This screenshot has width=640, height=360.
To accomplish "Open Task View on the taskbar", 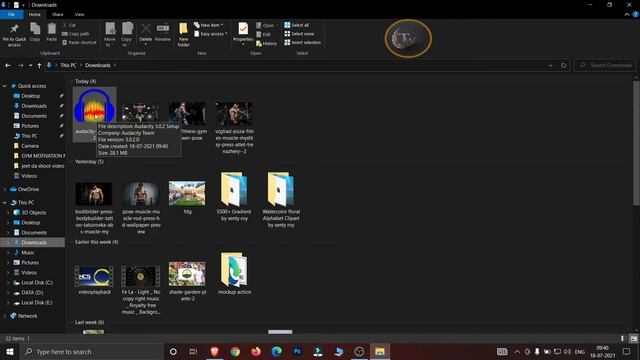I will pyautogui.click(x=193, y=351).
